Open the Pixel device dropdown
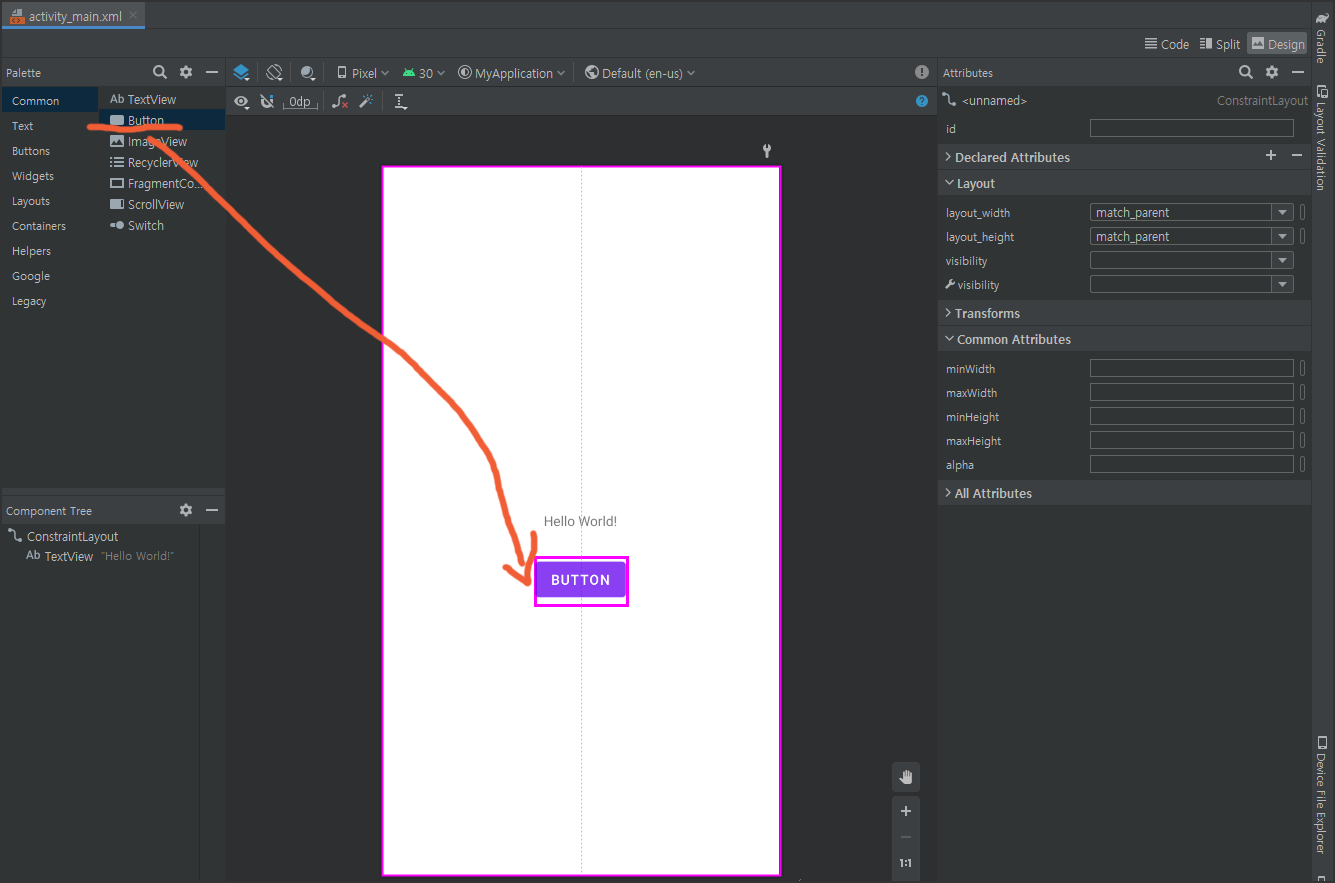Image resolution: width=1335 pixels, height=883 pixels. 362,73
